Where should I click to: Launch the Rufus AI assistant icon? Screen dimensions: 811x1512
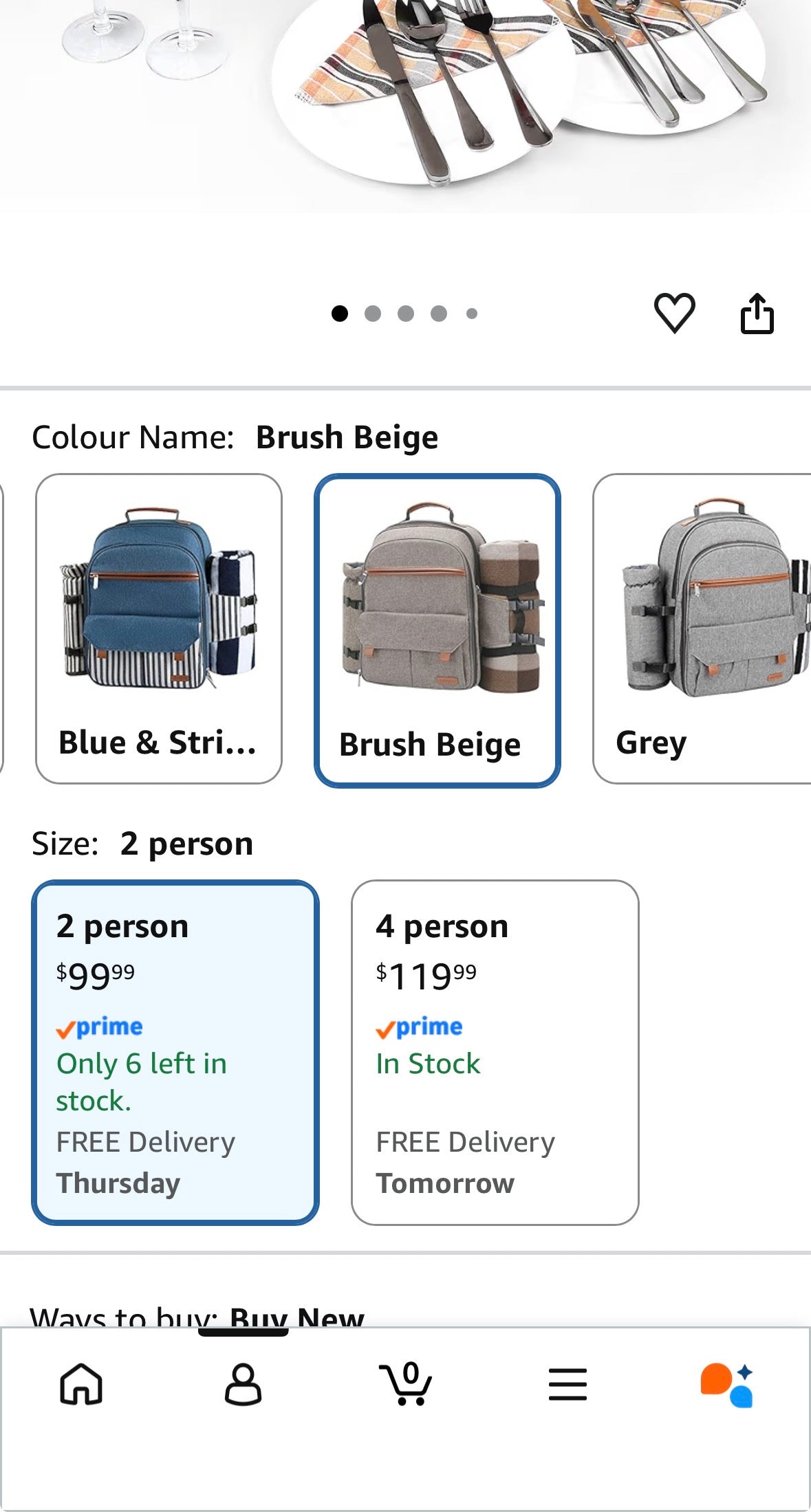(727, 1385)
